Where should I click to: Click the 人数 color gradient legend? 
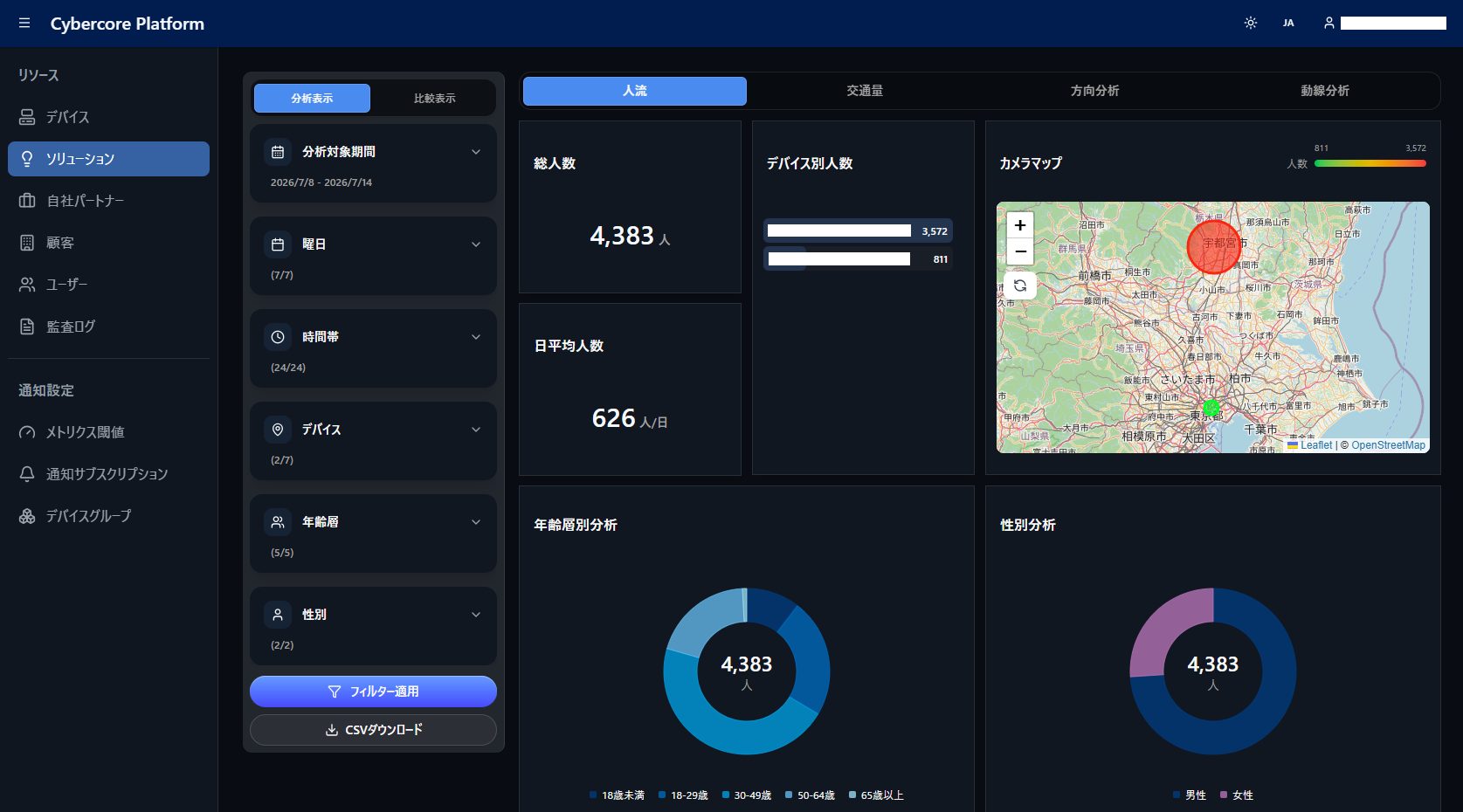(x=1370, y=163)
